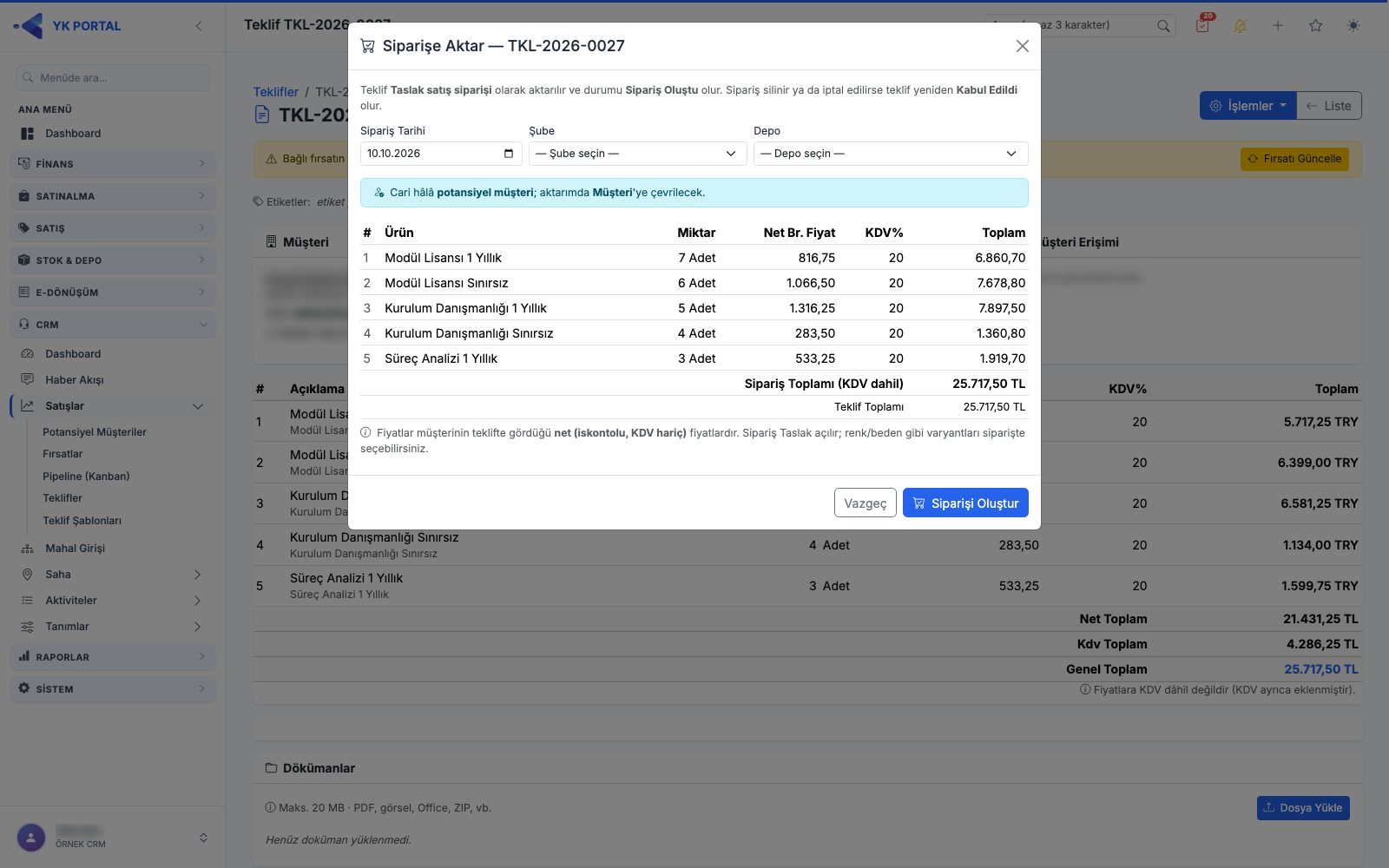Expand the E-Dönüşüm menu section
This screenshot has height=868, width=1389.
click(113, 293)
